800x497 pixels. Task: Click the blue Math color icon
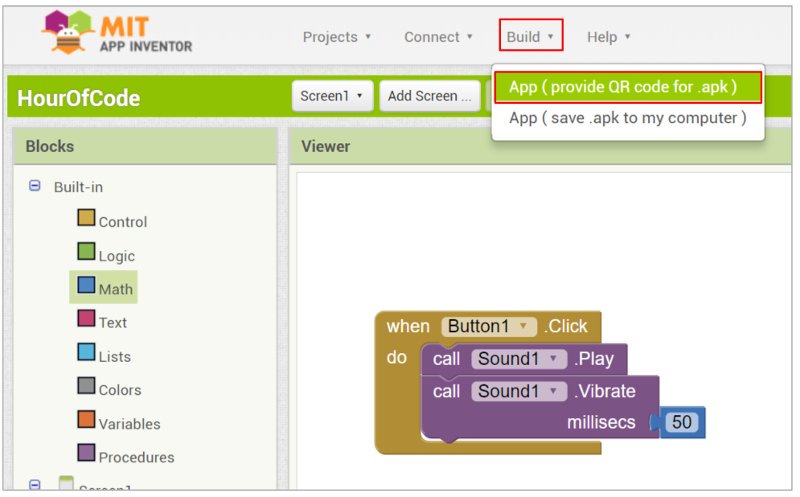point(86,285)
